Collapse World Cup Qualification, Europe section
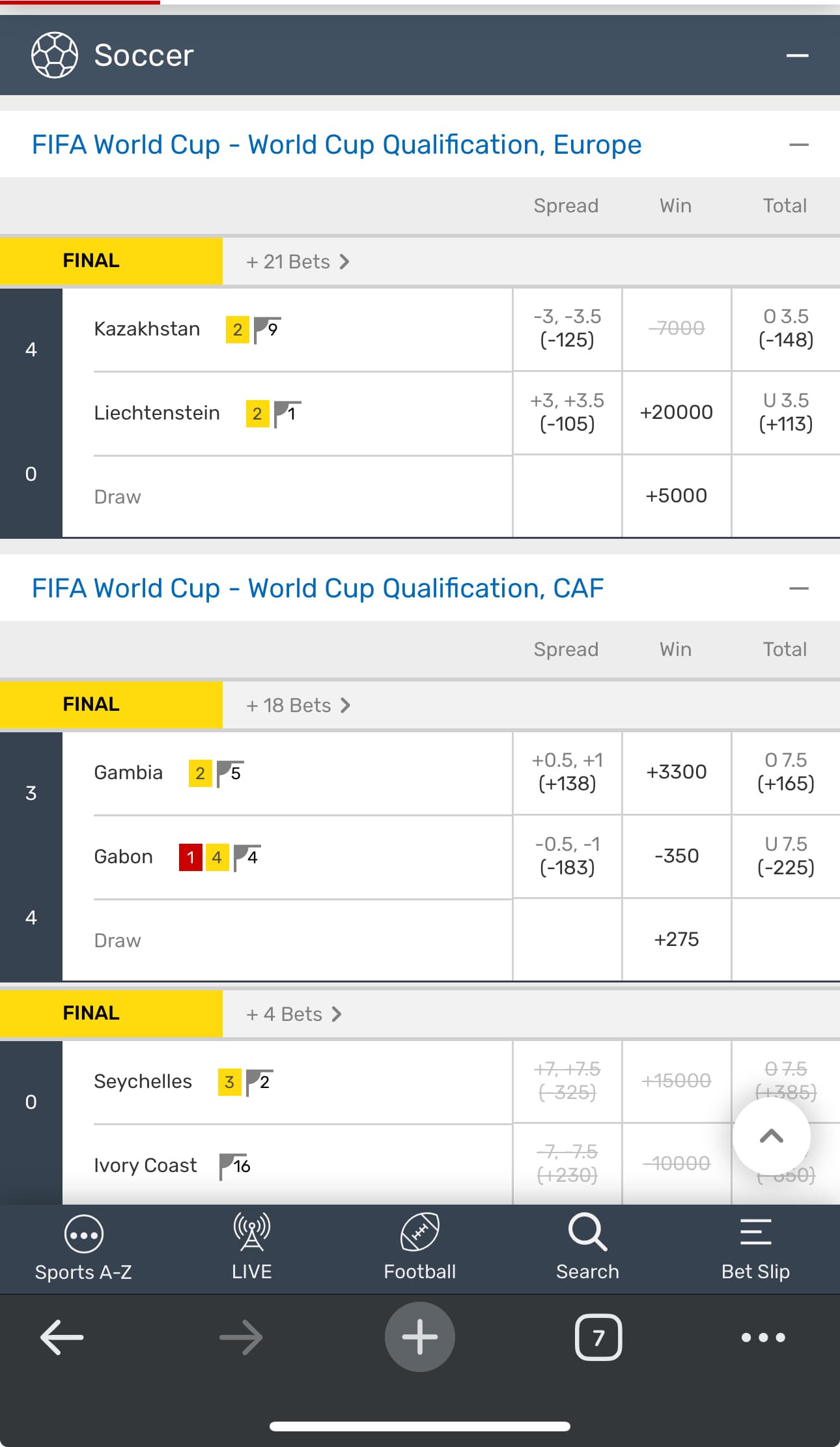The width and height of the screenshot is (840, 1447). 798,145
